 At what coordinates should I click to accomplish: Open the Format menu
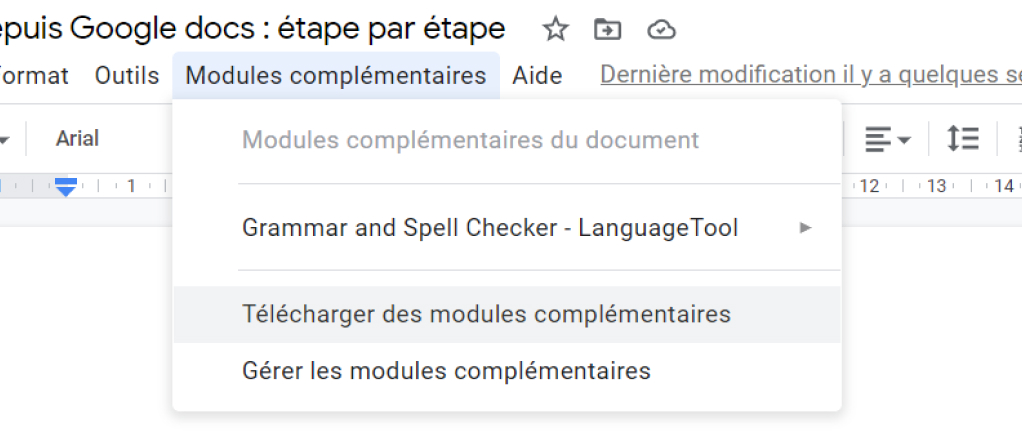point(34,76)
